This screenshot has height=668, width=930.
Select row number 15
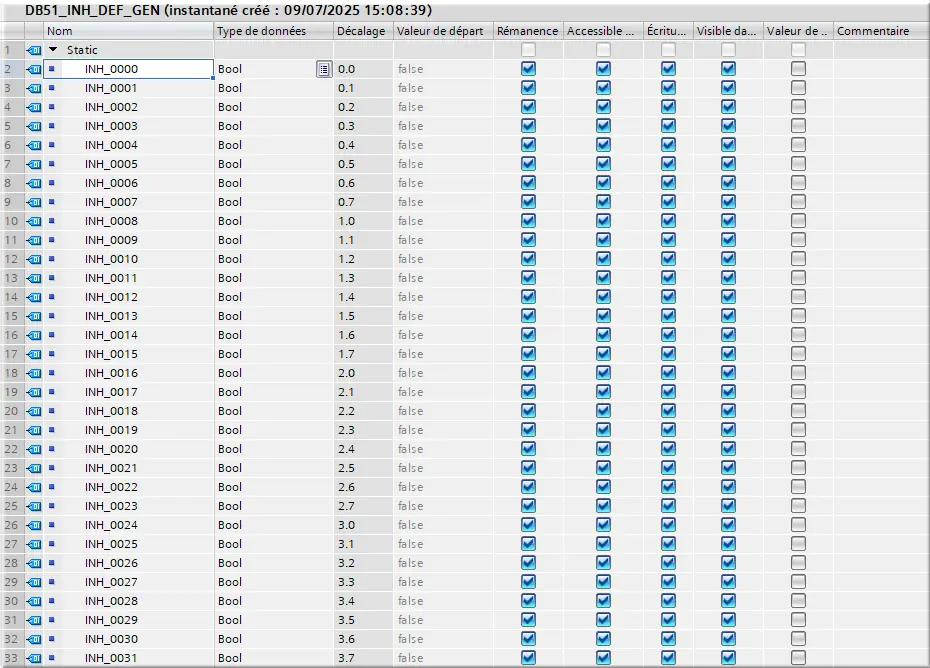[11, 316]
